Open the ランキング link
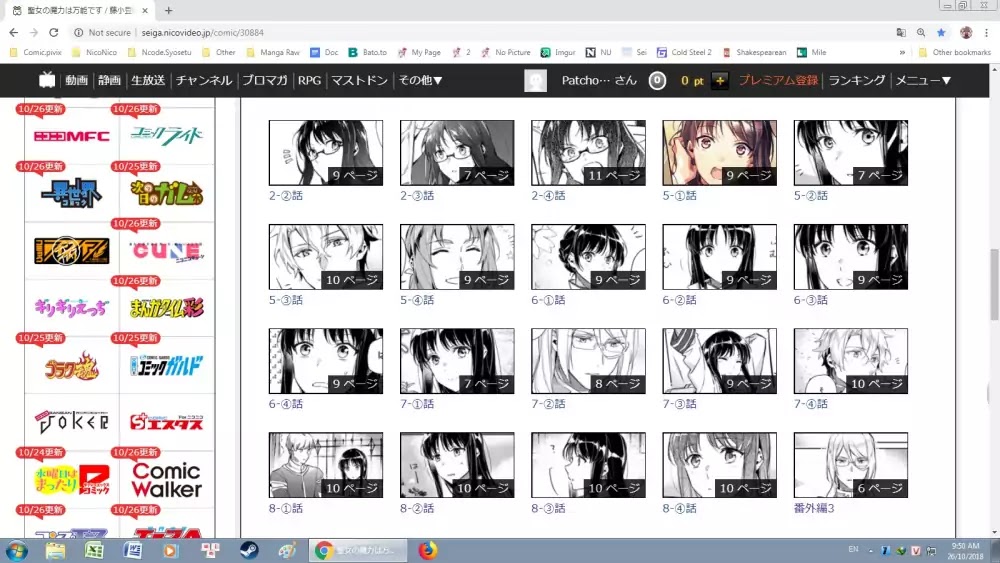Screen dimensions: 1000x563 click(857, 80)
